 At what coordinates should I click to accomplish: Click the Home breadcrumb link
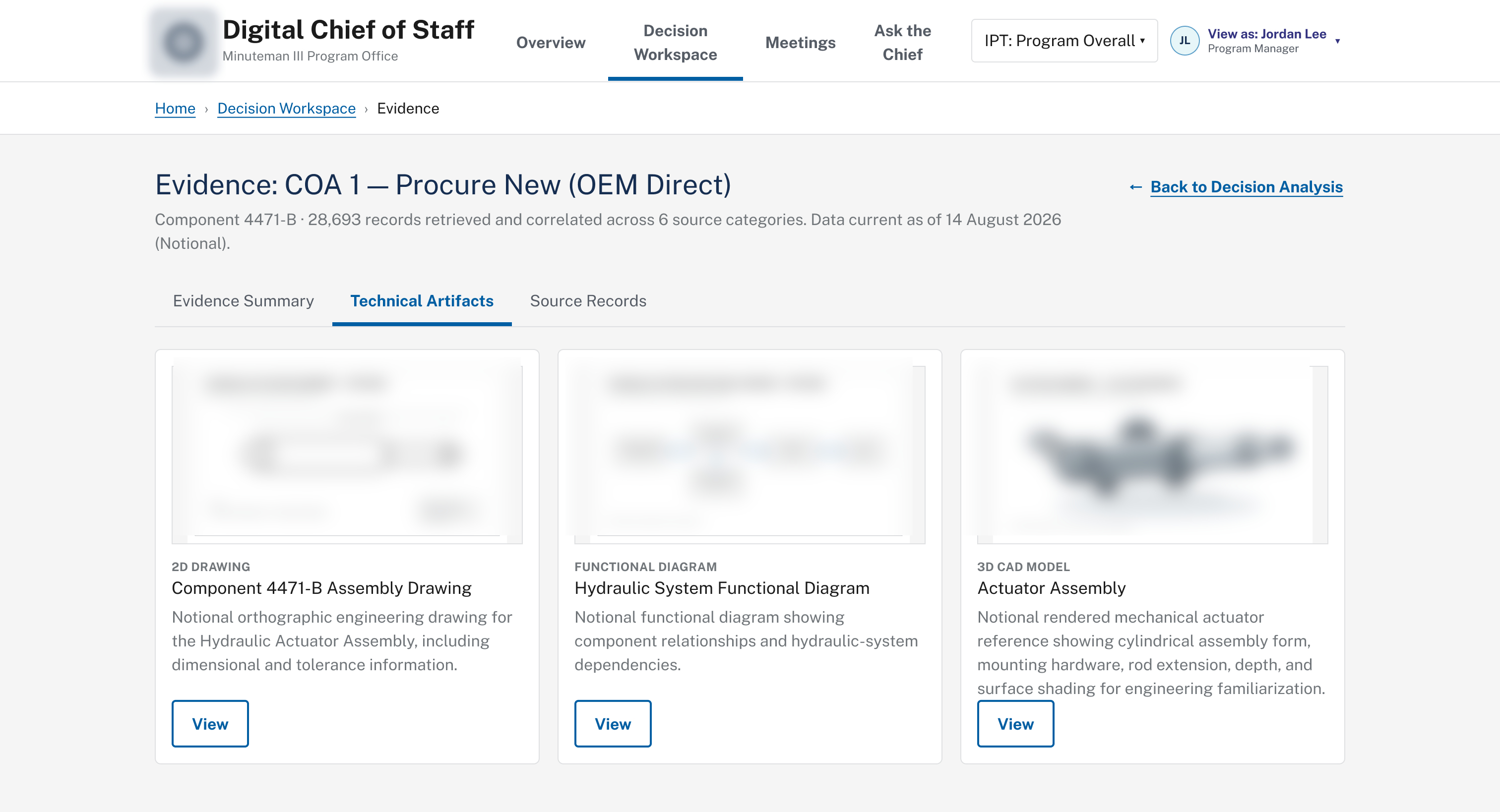175,108
